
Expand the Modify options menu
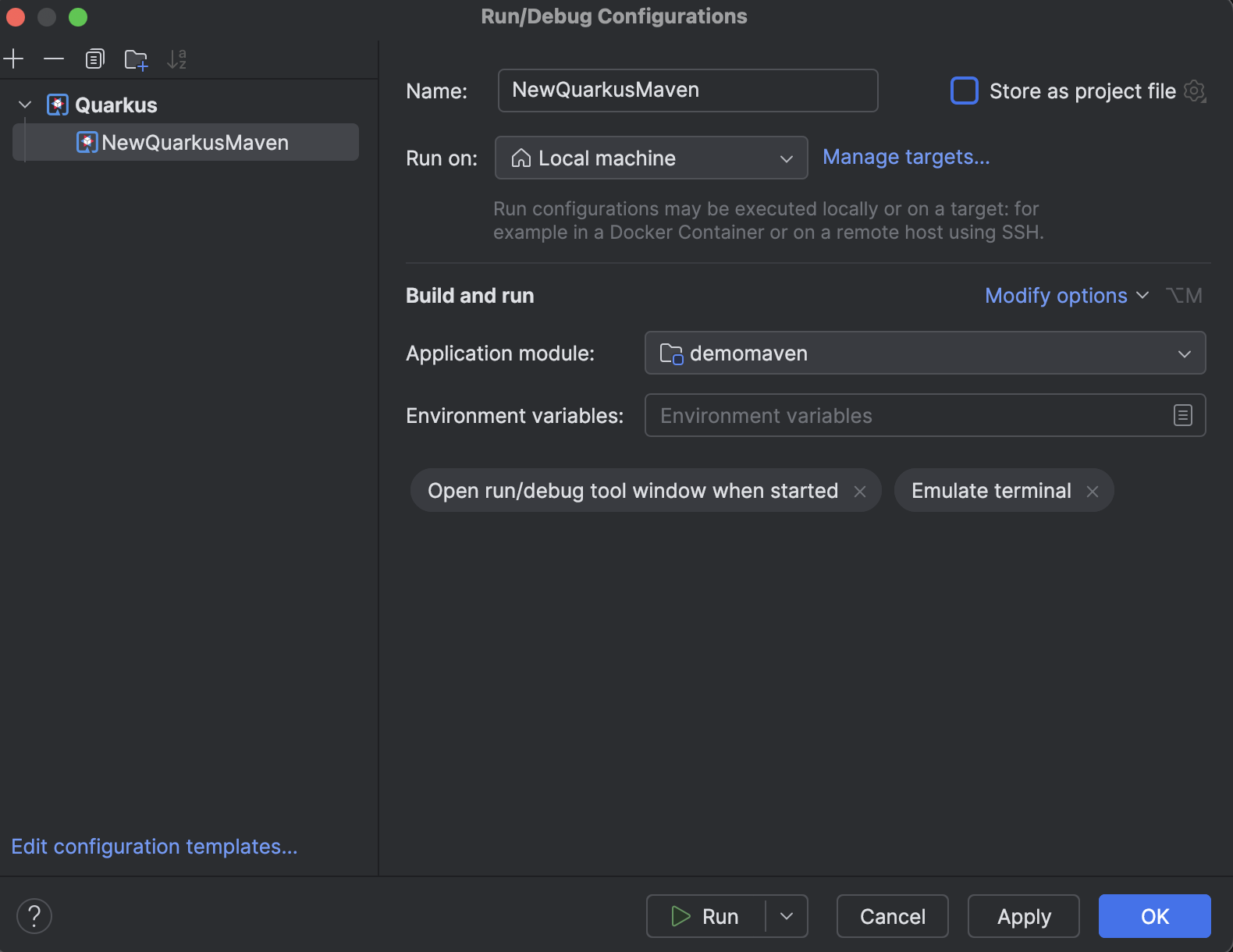(x=1066, y=296)
